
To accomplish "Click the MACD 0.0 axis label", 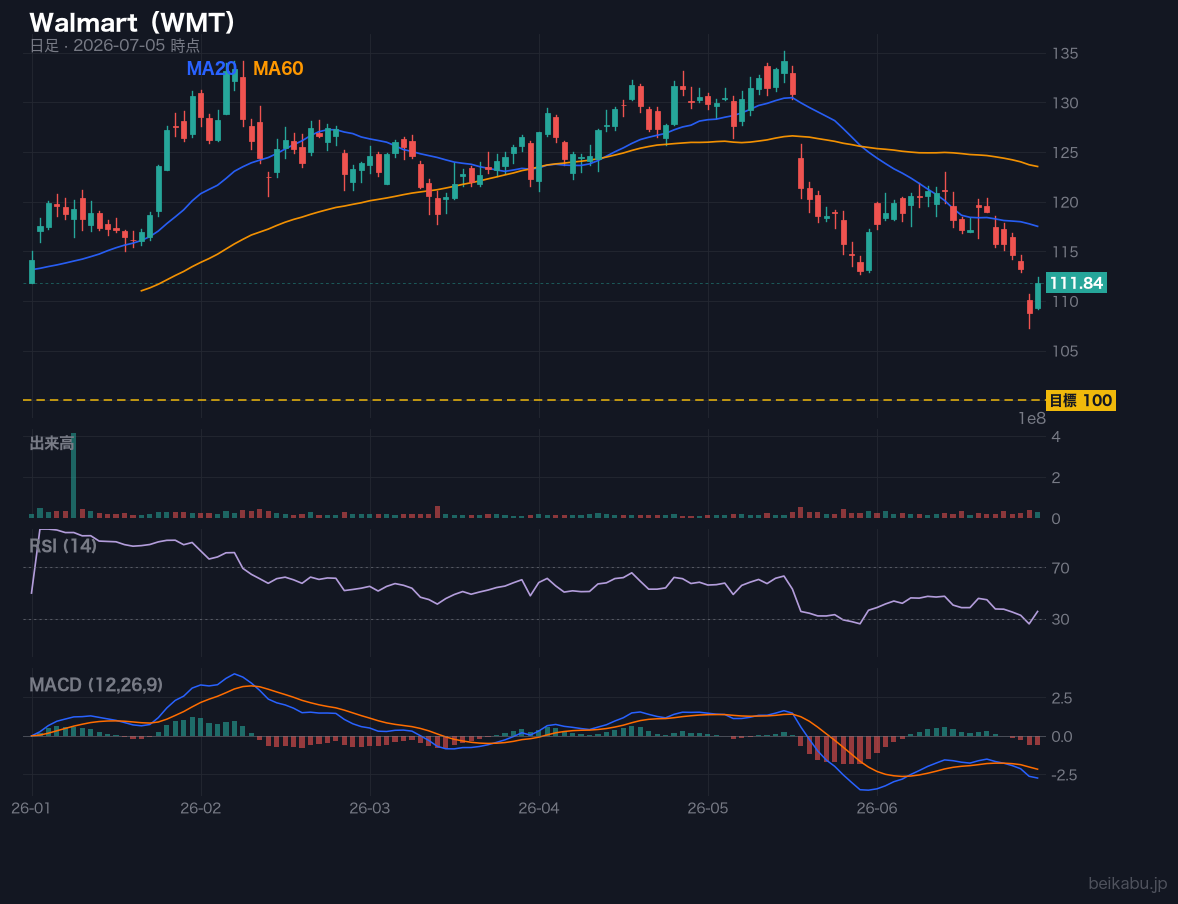I will (1062, 736).
